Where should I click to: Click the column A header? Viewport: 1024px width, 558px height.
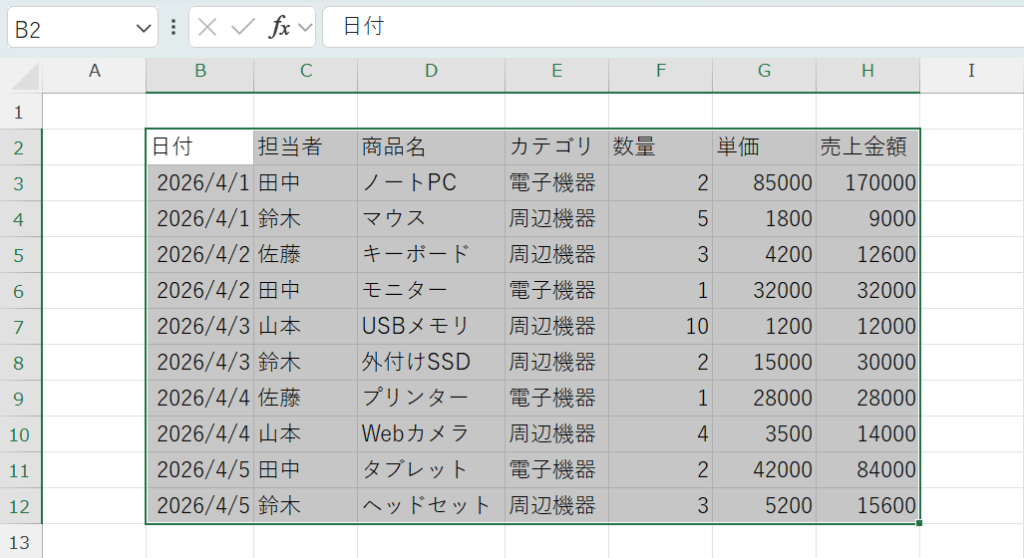(x=95, y=71)
